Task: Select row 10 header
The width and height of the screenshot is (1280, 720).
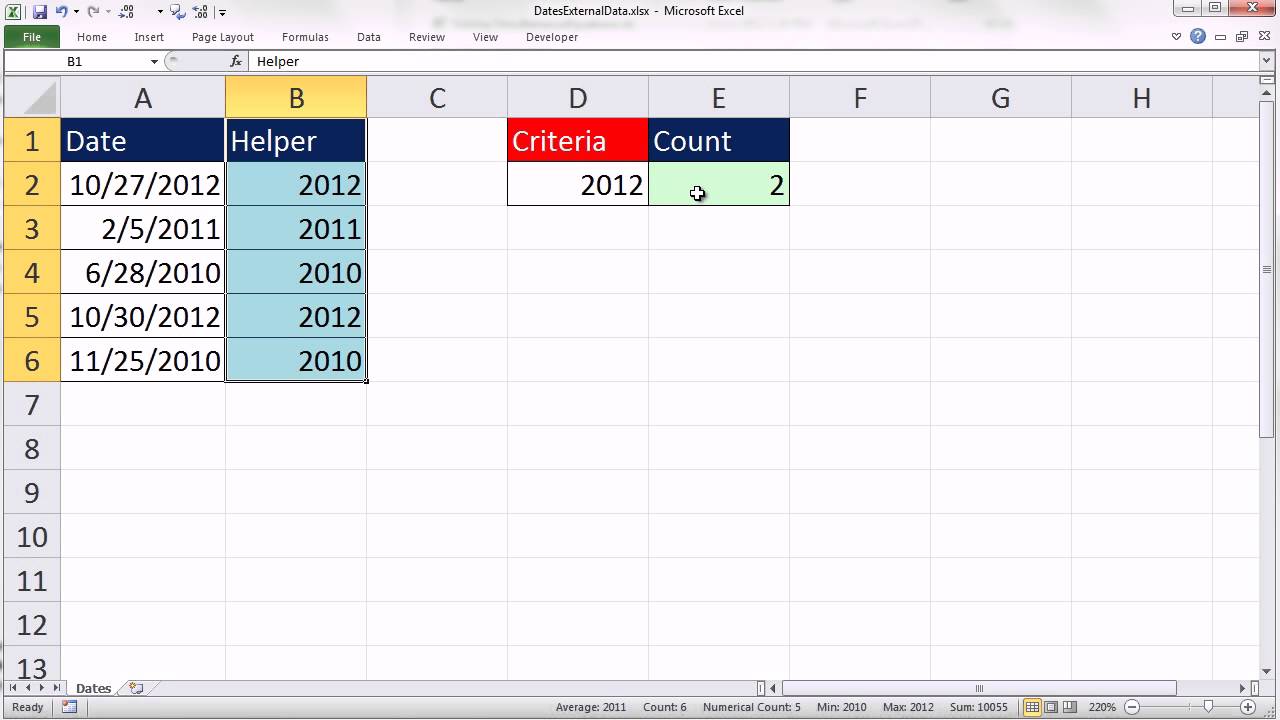Action: (x=32, y=537)
